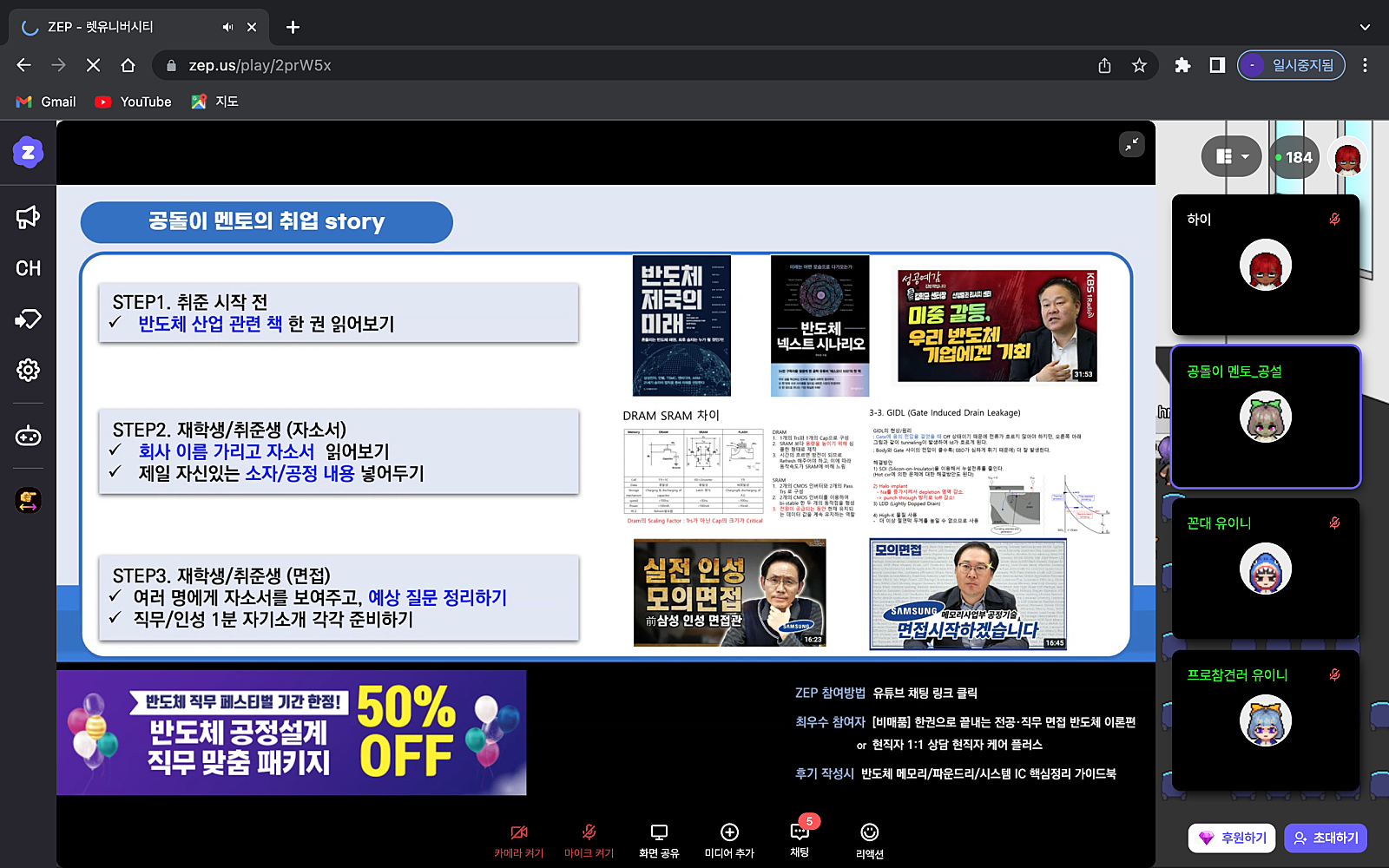Open Chrome tab list chevron
The width and height of the screenshot is (1389, 868).
coord(1365,27)
